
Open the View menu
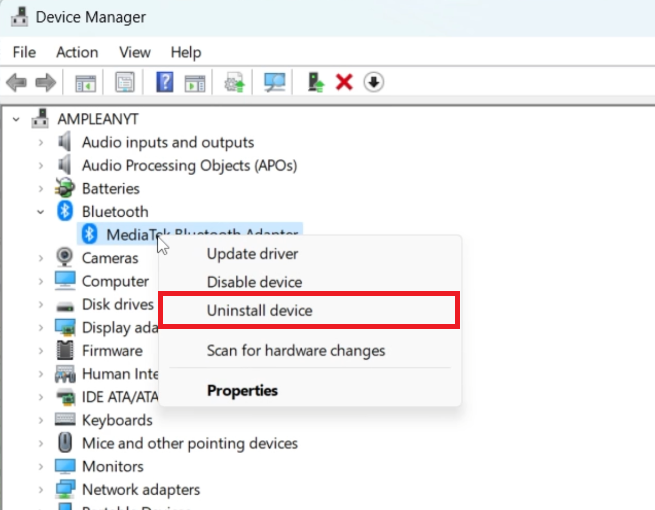coord(134,52)
